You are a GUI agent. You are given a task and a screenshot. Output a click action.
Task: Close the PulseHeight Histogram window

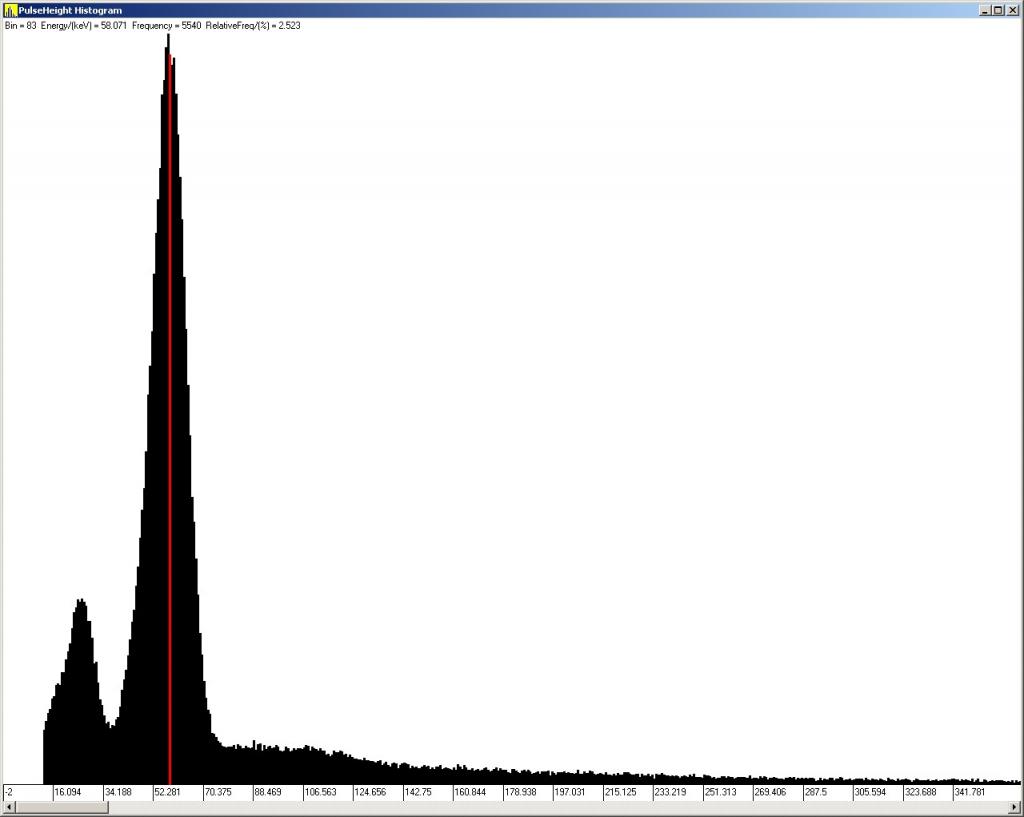(1012, 10)
